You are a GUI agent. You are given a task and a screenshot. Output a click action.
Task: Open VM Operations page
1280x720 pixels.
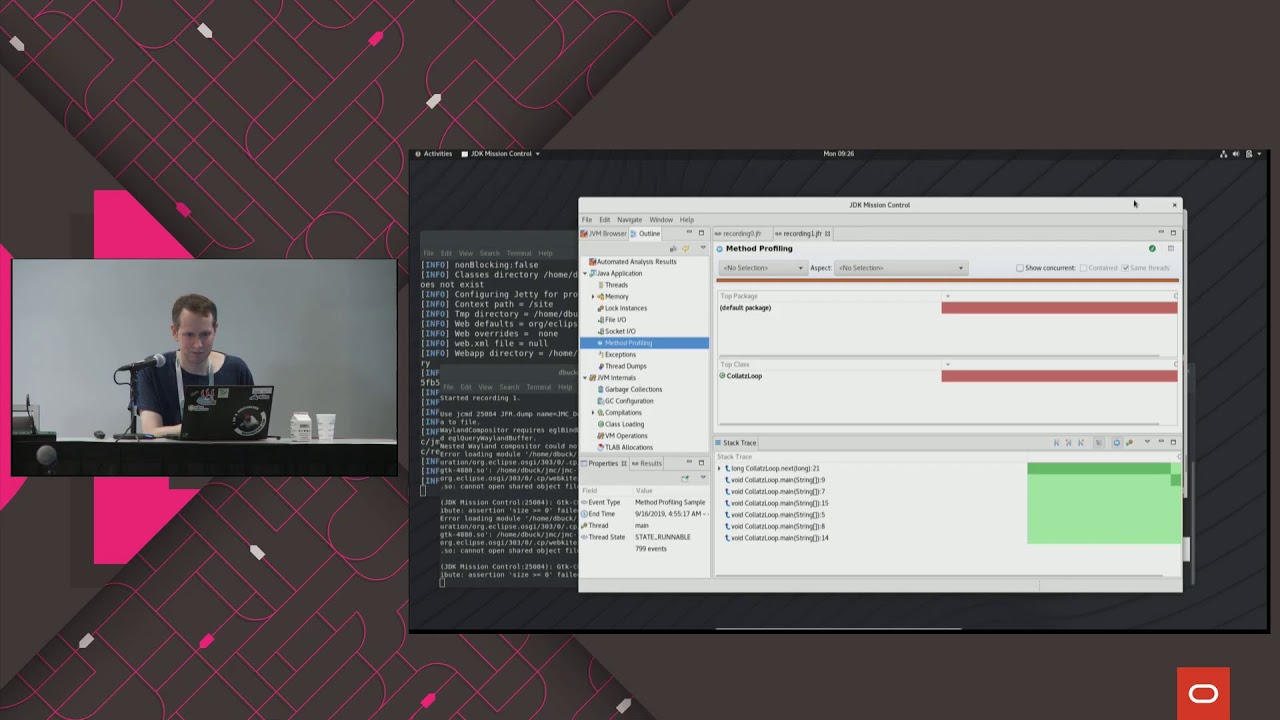point(622,436)
